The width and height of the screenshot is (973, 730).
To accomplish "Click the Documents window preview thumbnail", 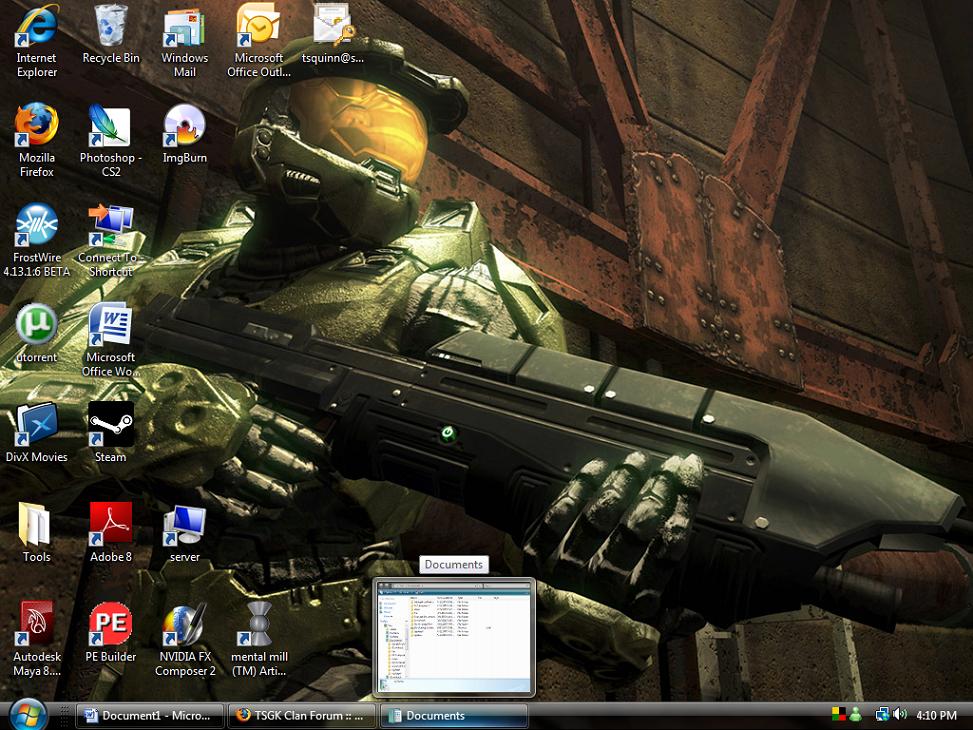I will pyautogui.click(x=454, y=637).
